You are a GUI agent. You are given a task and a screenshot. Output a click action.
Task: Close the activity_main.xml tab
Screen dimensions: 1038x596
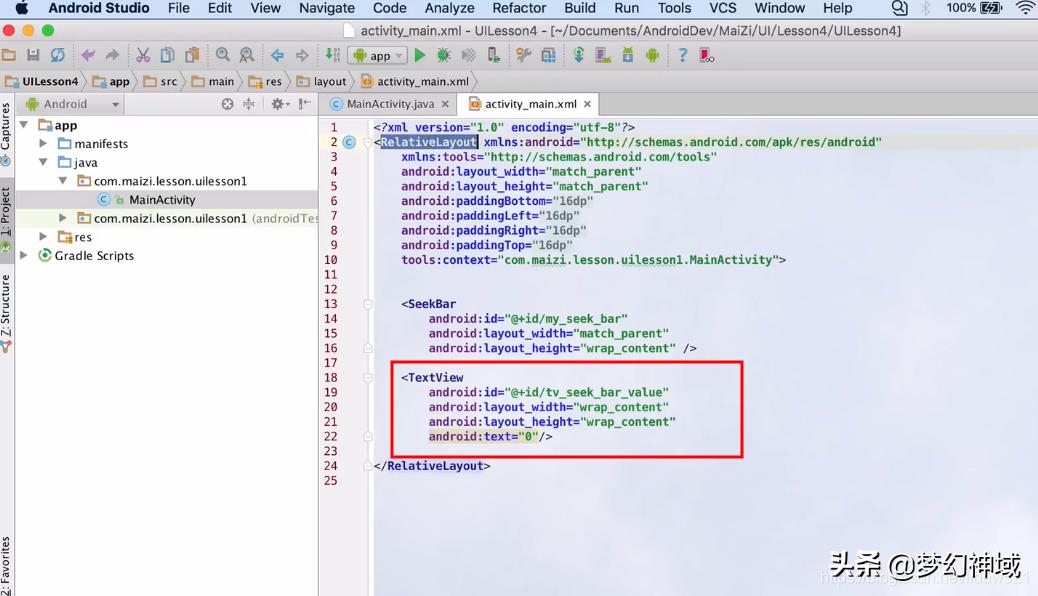(x=588, y=104)
